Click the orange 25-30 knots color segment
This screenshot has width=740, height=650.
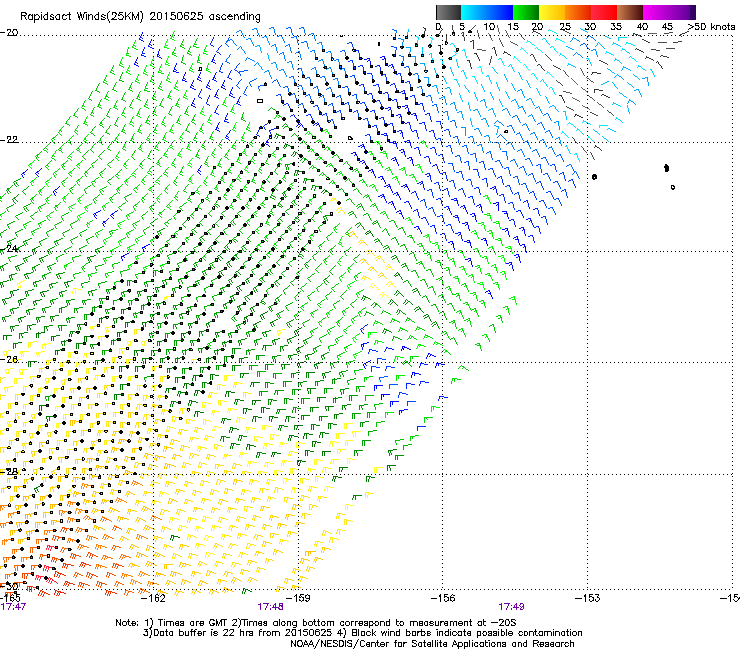[x=578, y=12]
